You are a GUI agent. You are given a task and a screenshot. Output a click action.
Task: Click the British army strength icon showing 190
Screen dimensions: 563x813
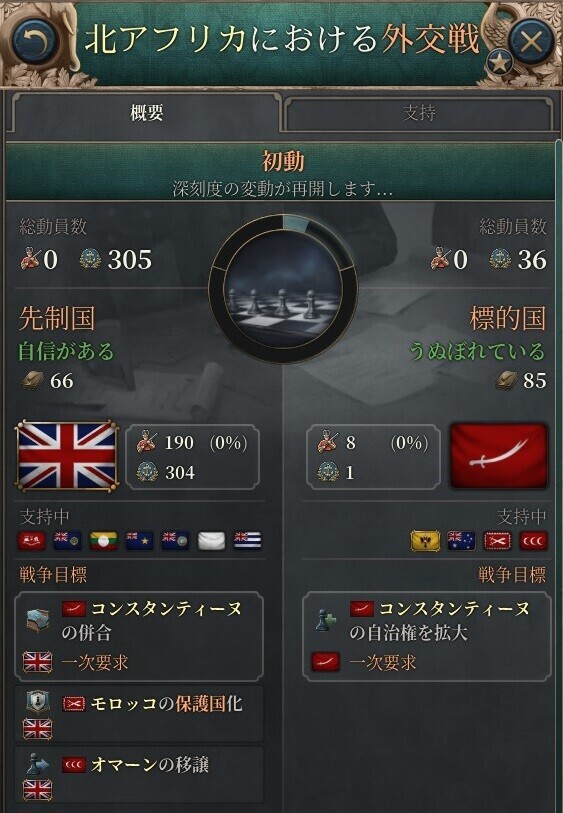(x=147, y=443)
